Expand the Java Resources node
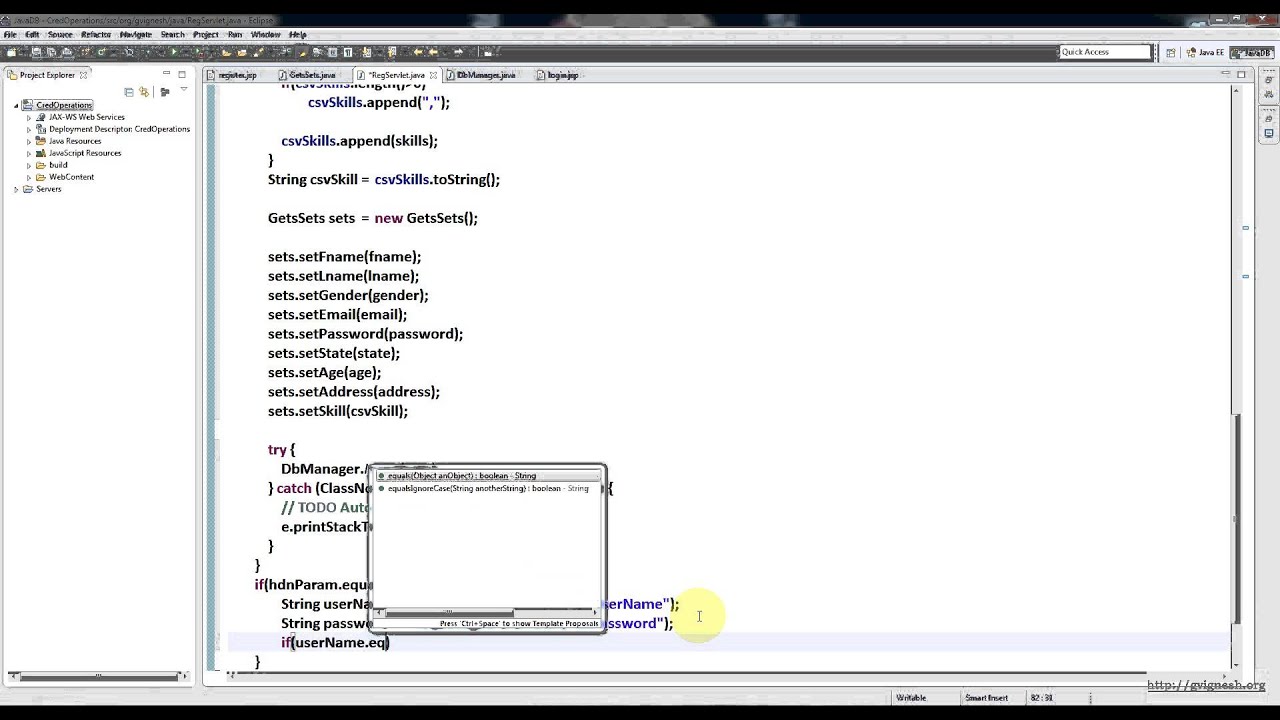1280x720 pixels. pos(29,141)
